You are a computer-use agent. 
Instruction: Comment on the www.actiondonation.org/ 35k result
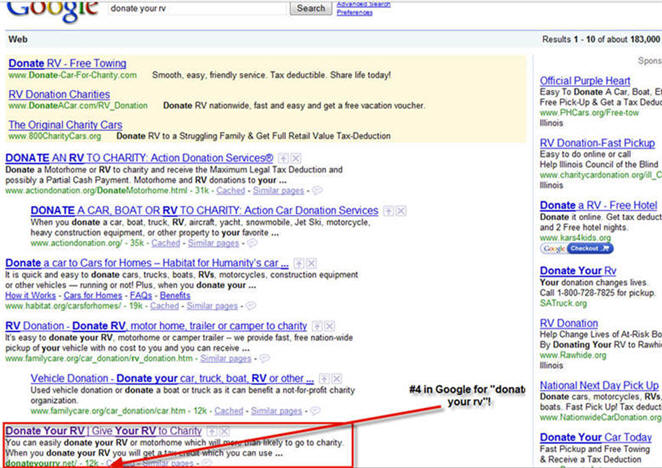tap(252, 243)
